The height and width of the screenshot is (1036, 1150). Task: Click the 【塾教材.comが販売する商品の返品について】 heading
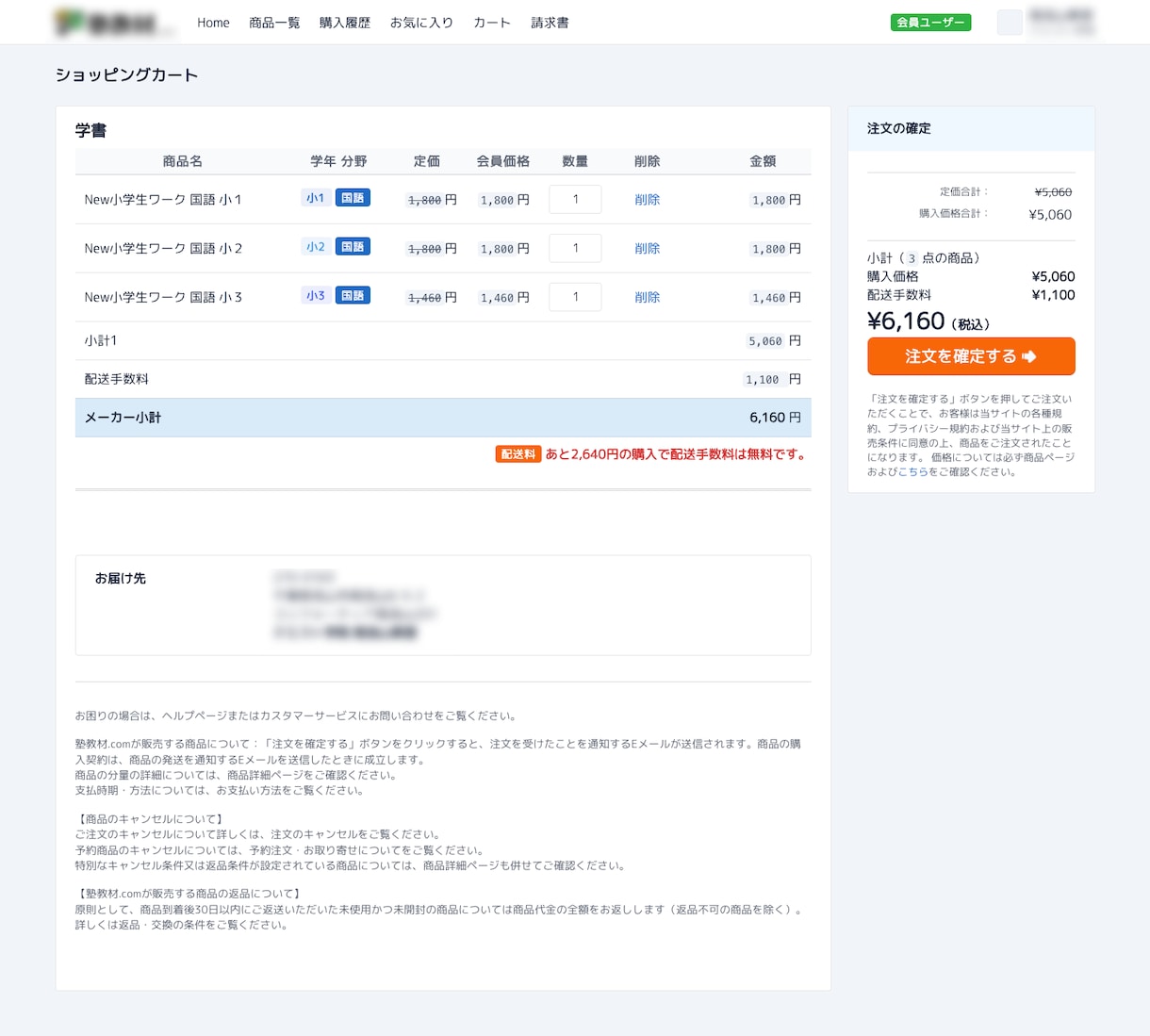point(189,894)
